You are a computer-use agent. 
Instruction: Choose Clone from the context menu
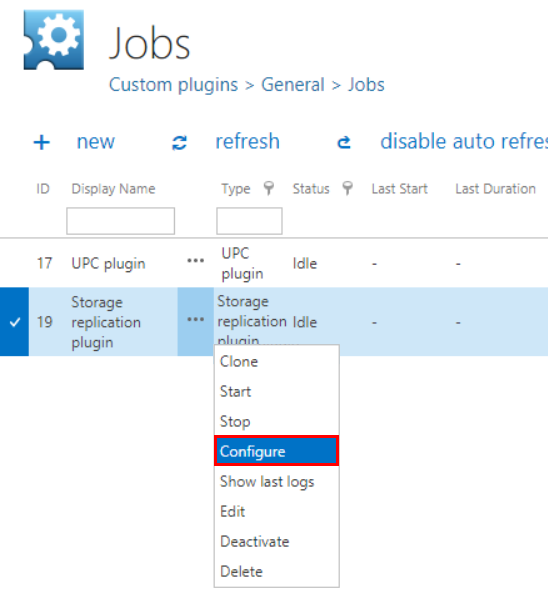(x=276, y=361)
